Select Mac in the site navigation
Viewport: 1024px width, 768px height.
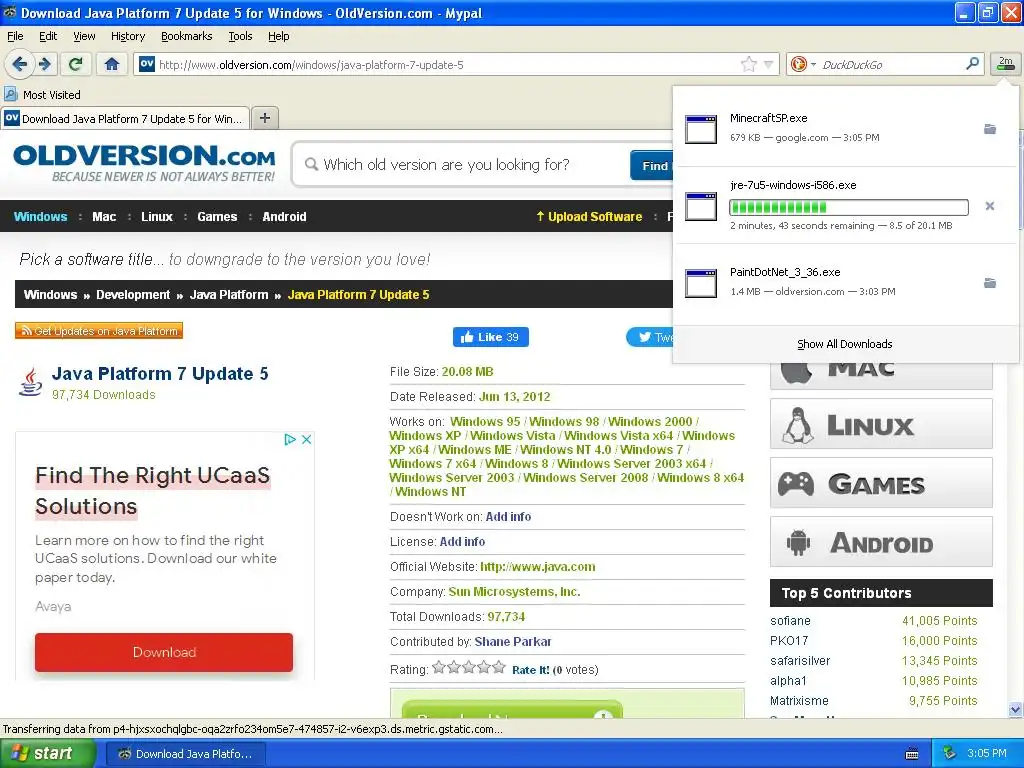click(x=104, y=216)
